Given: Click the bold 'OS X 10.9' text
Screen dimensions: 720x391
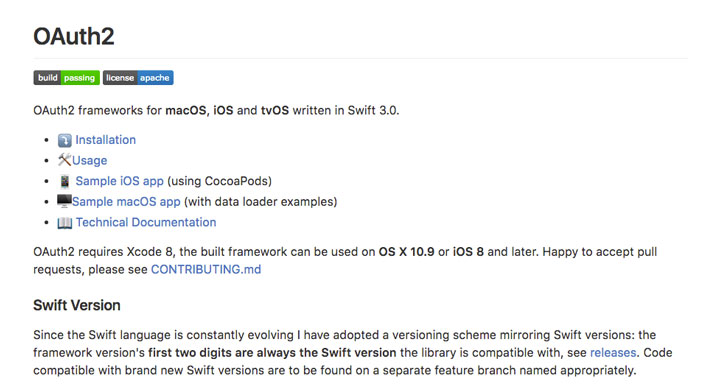Looking at the screenshot, I should (x=406, y=252).
